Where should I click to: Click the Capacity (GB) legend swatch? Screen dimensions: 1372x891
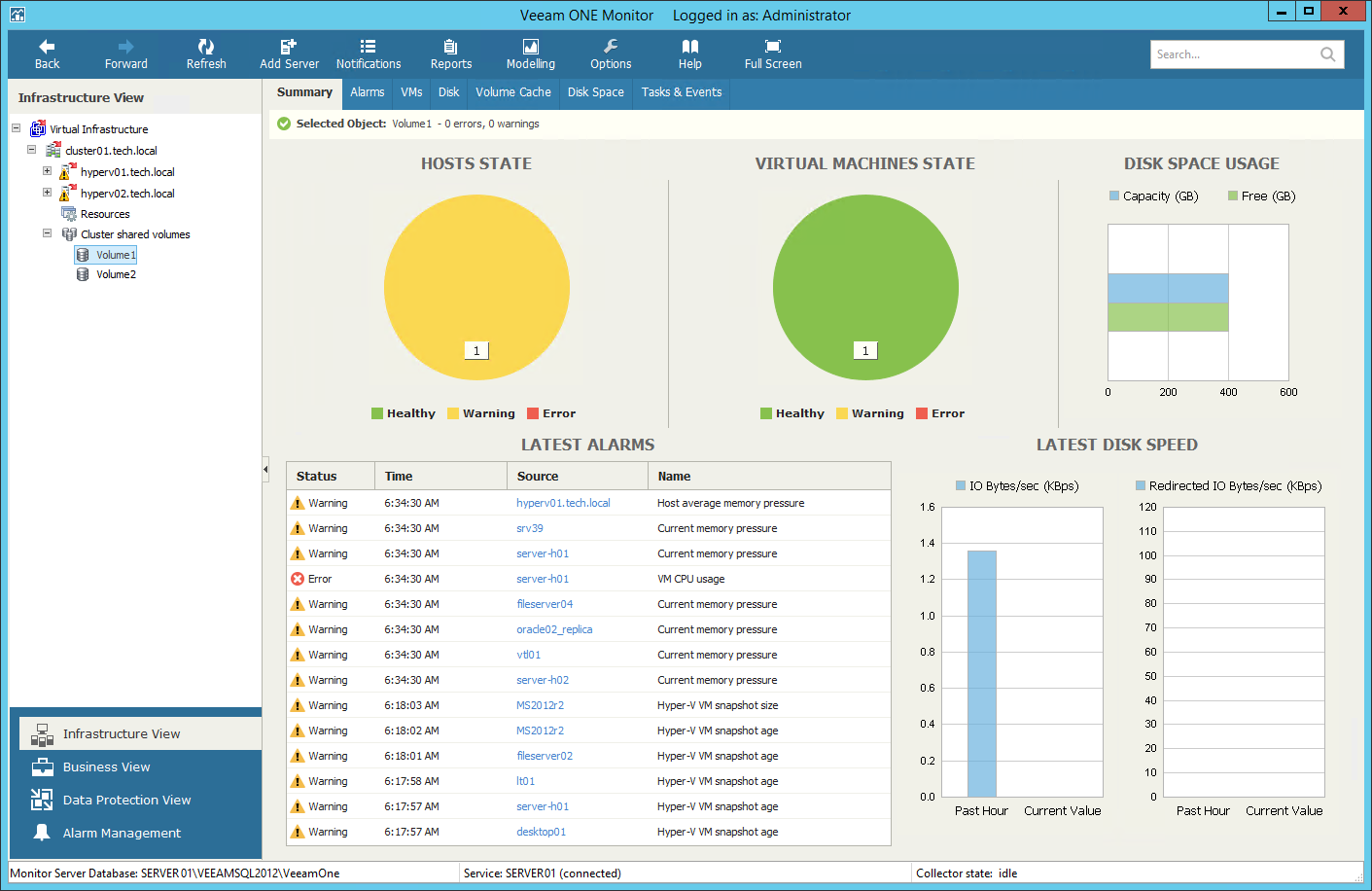(1114, 196)
